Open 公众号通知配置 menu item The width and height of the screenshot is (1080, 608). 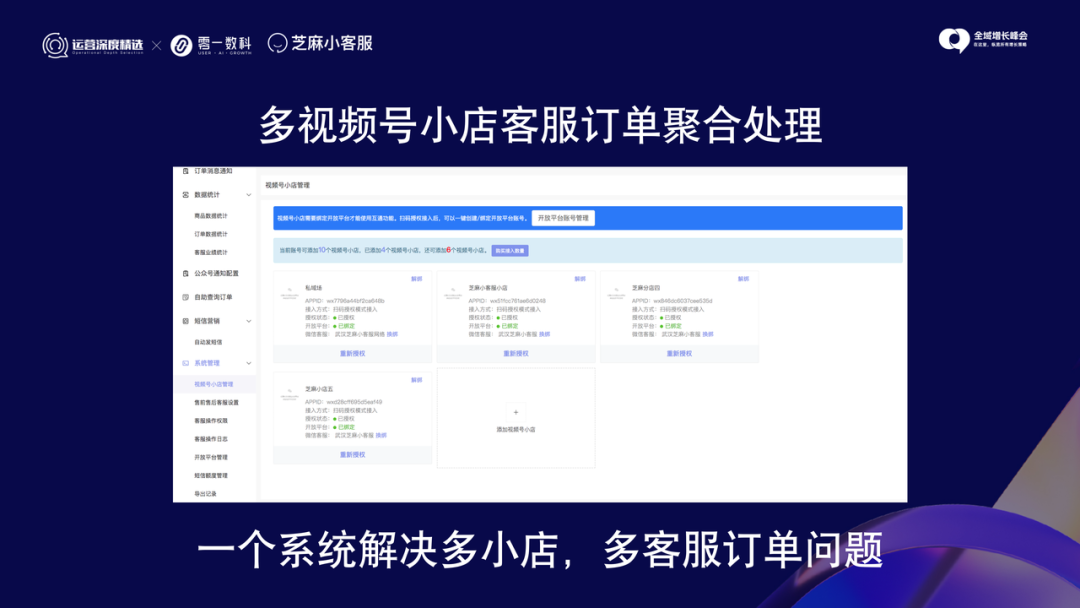pos(216,273)
